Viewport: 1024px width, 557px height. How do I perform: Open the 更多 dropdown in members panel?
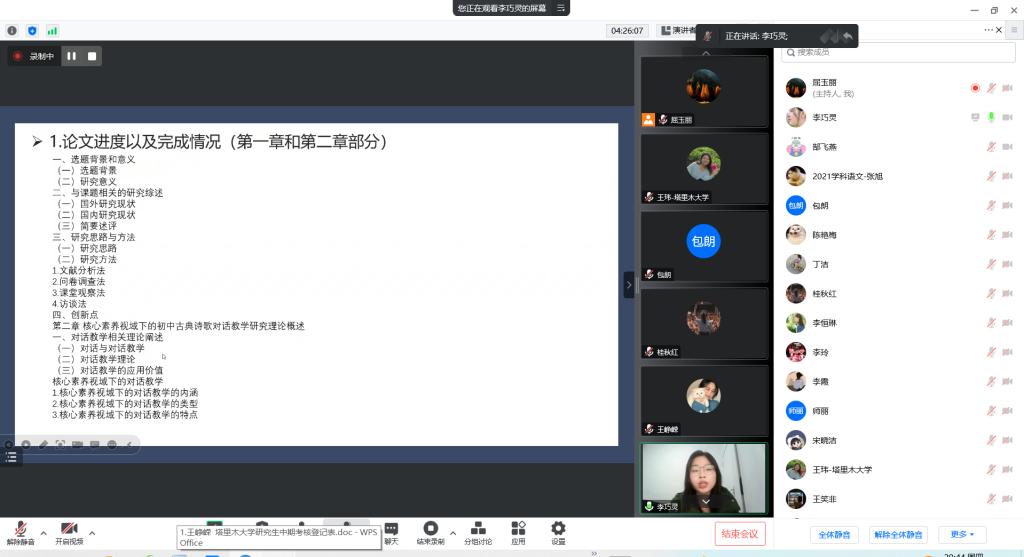962,535
